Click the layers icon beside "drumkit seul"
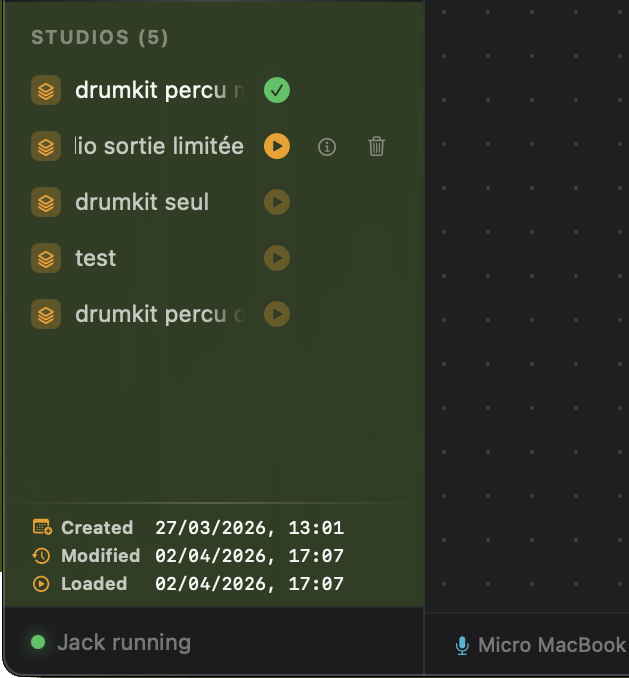Viewport: 629px width, 678px height. [45, 202]
